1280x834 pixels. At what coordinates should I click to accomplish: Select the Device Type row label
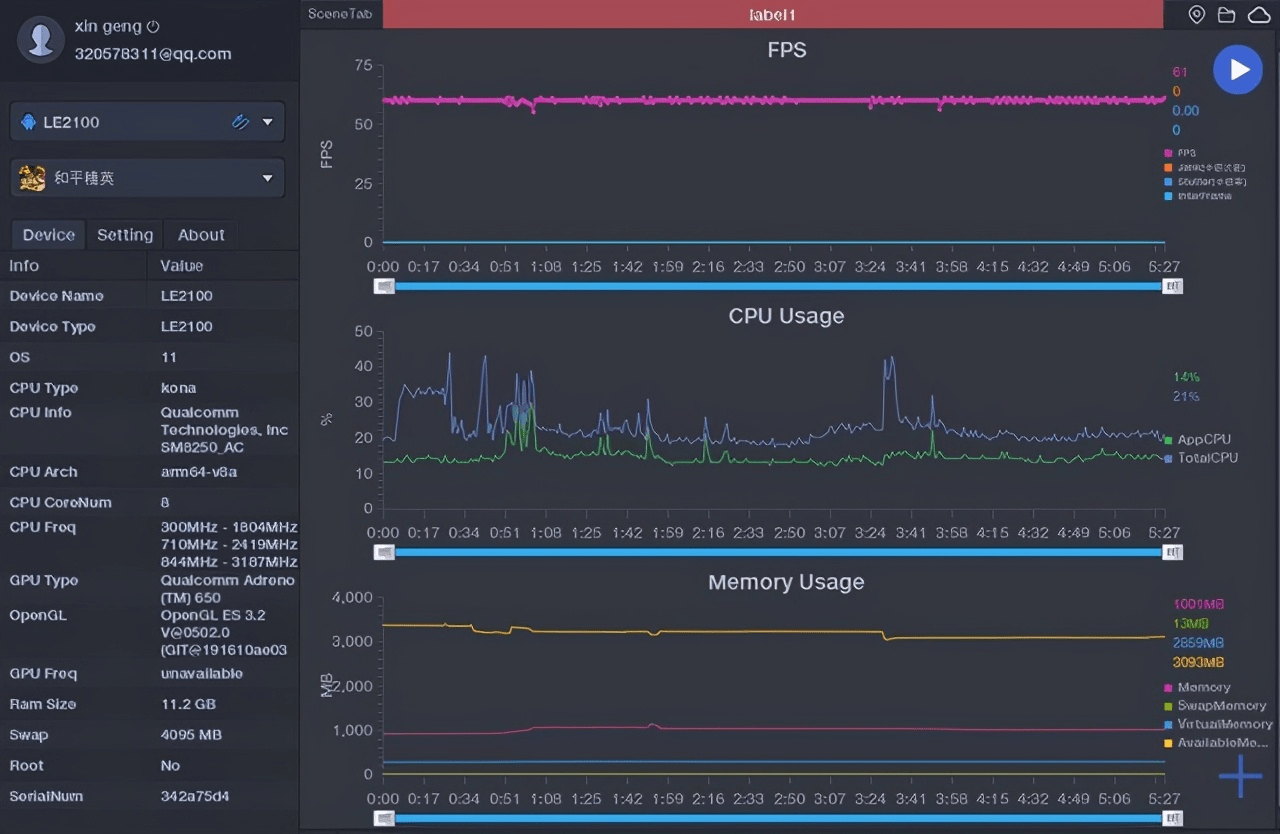pyautogui.click(x=52, y=327)
